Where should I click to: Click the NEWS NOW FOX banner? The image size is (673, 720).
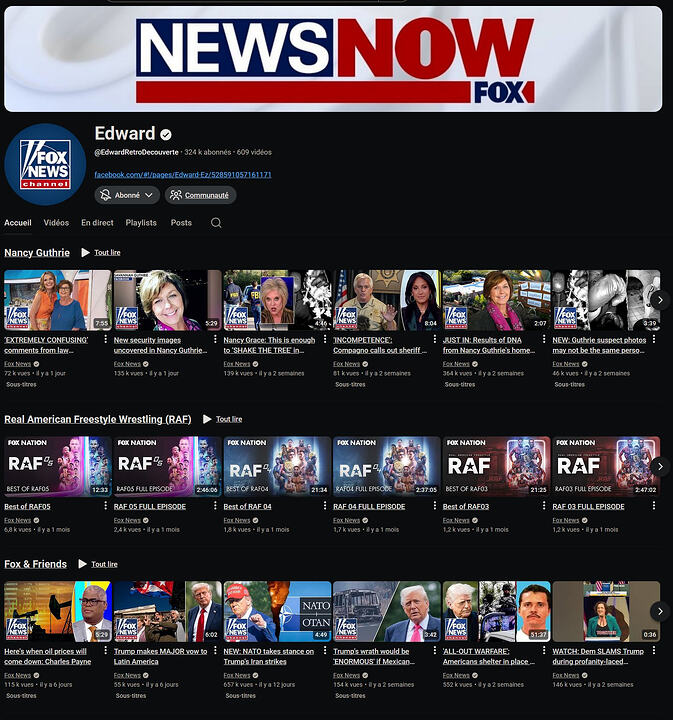pyautogui.click(x=333, y=59)
